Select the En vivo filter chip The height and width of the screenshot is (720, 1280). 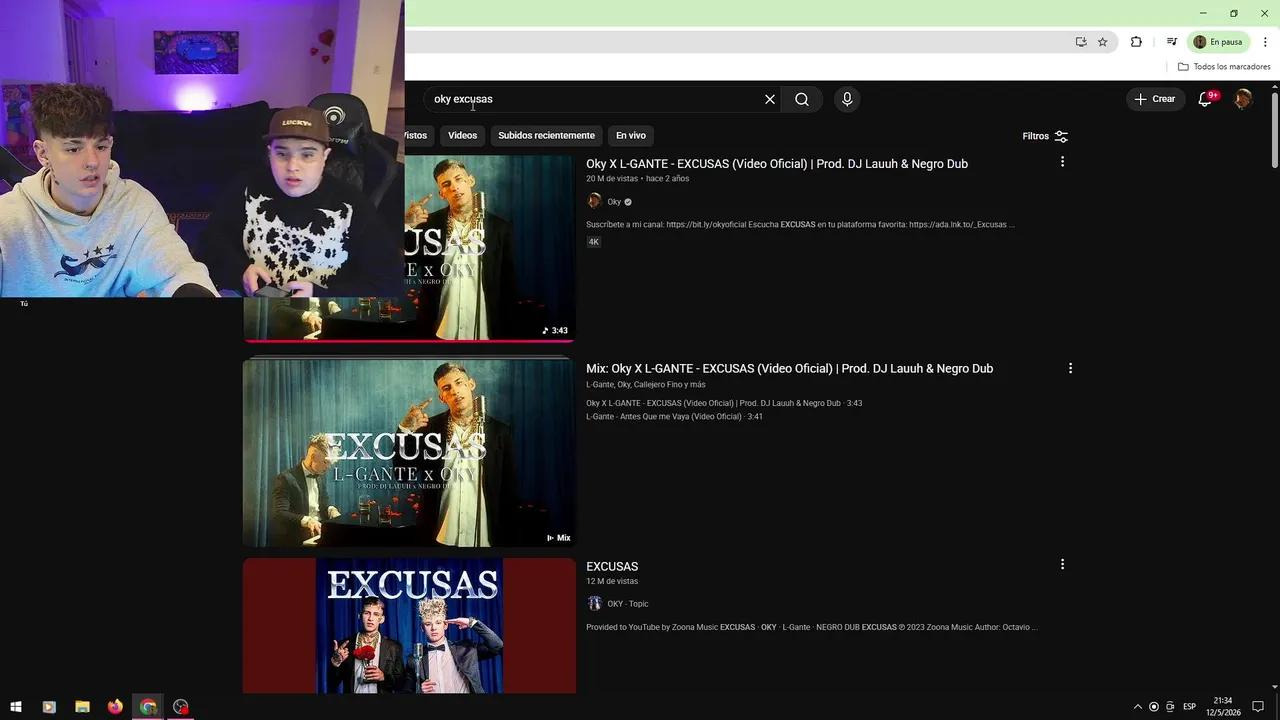pyautogui.click(x=631, y=135)
